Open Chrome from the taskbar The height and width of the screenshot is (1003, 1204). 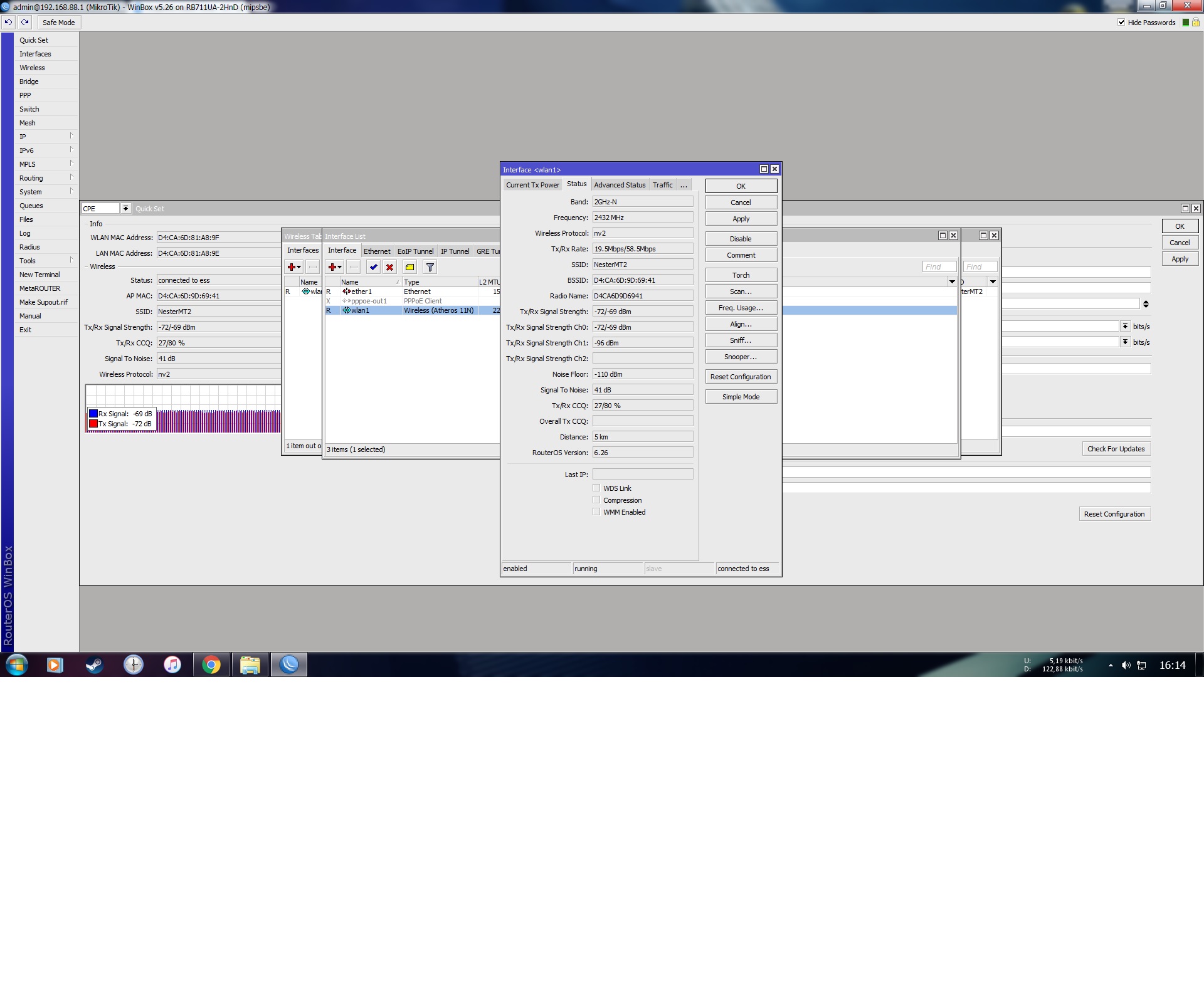coord(211,664)
